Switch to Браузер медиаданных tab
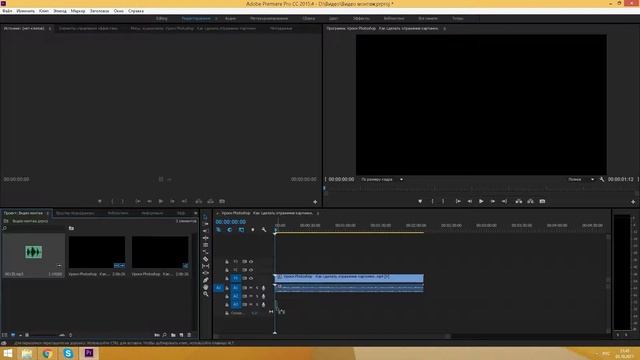This screenshot has height=360, width=640. 75,213
